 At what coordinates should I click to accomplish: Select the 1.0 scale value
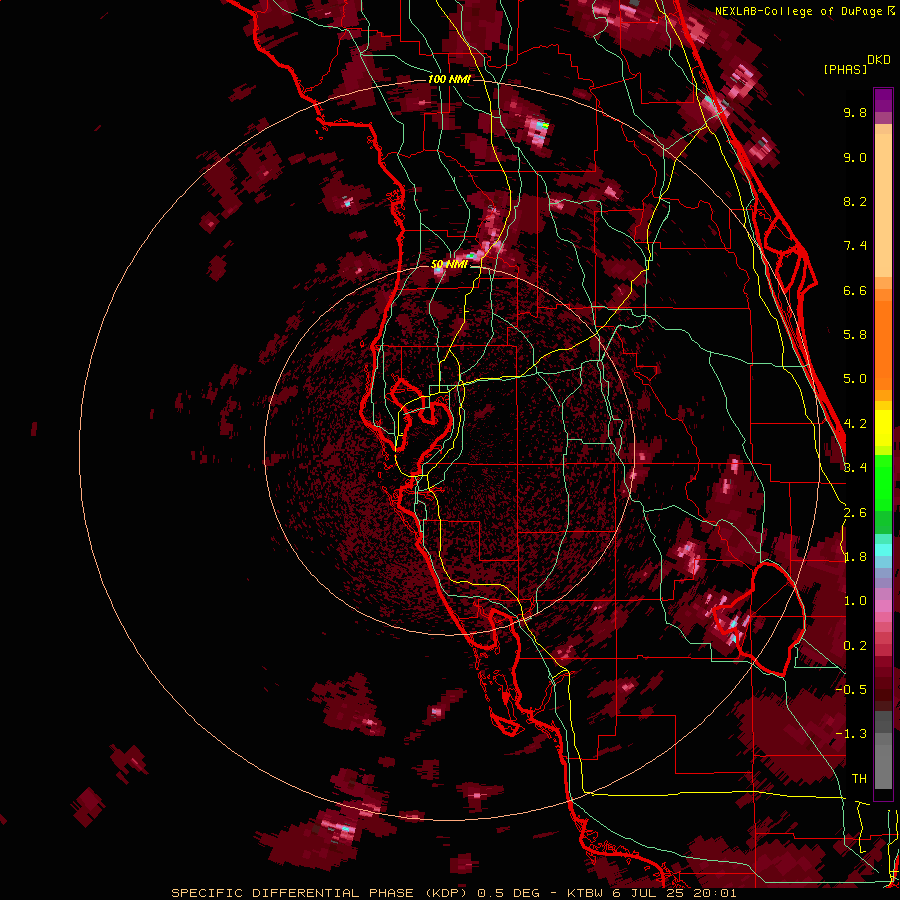[x=855, y=601]
